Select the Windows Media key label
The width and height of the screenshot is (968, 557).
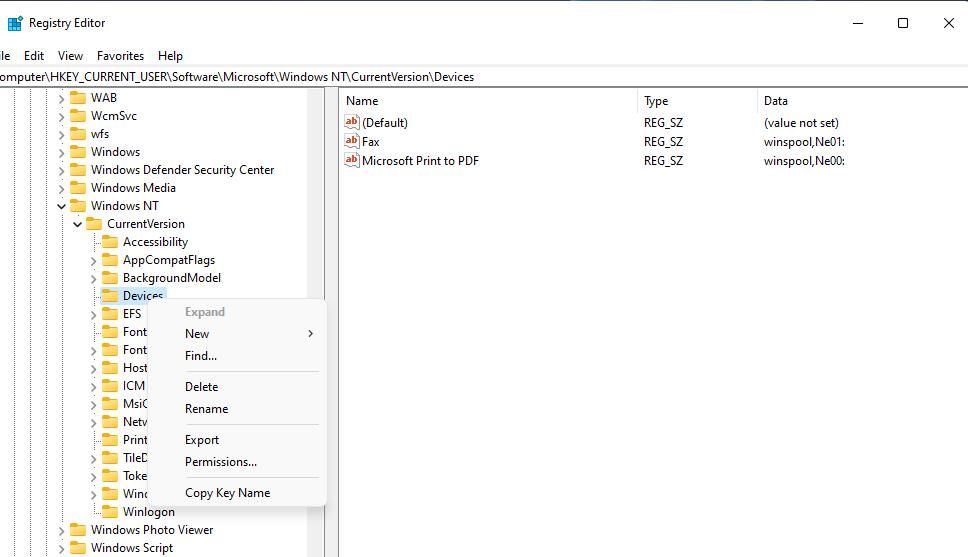point(133,187)
